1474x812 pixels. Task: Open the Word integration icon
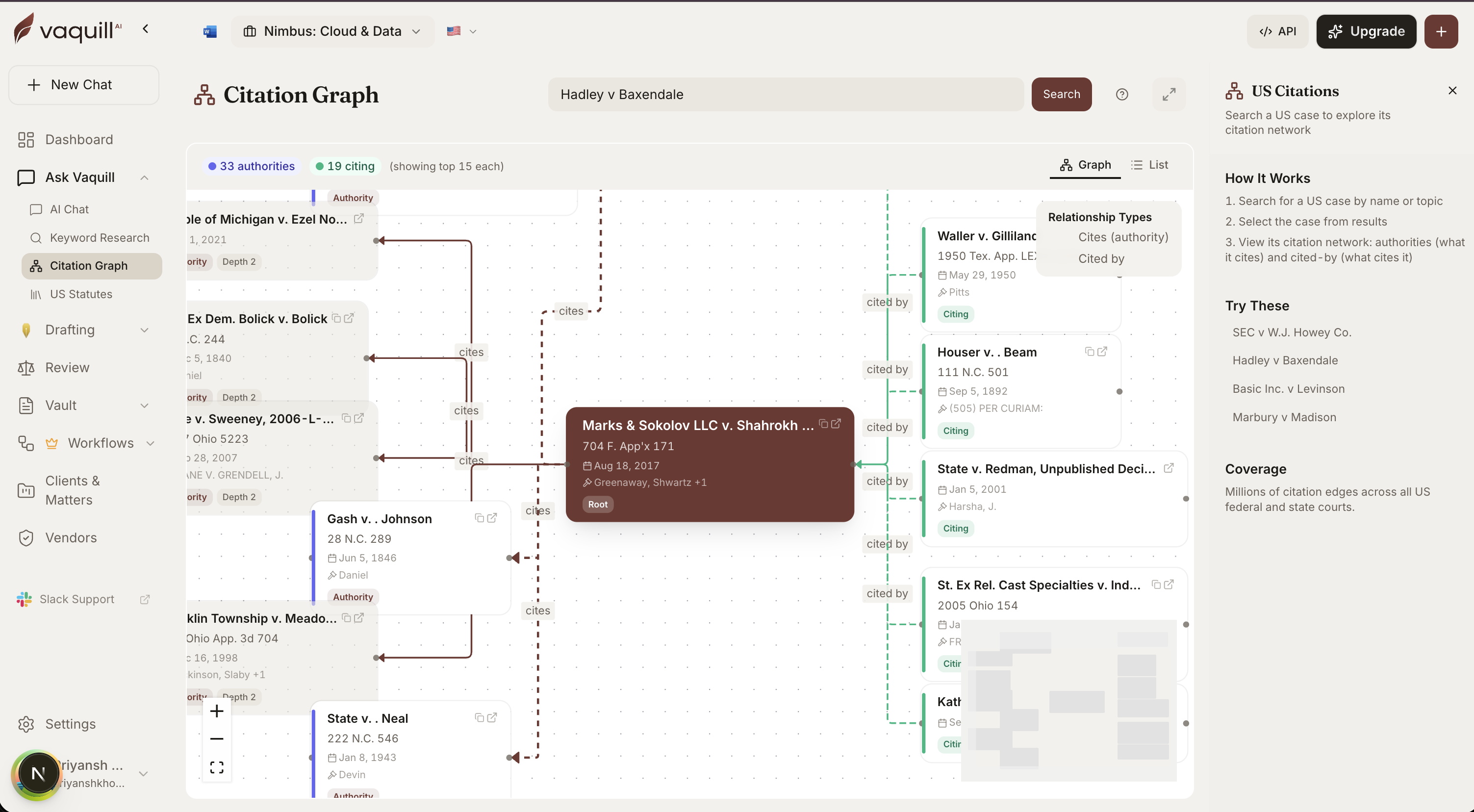point(210,31)
